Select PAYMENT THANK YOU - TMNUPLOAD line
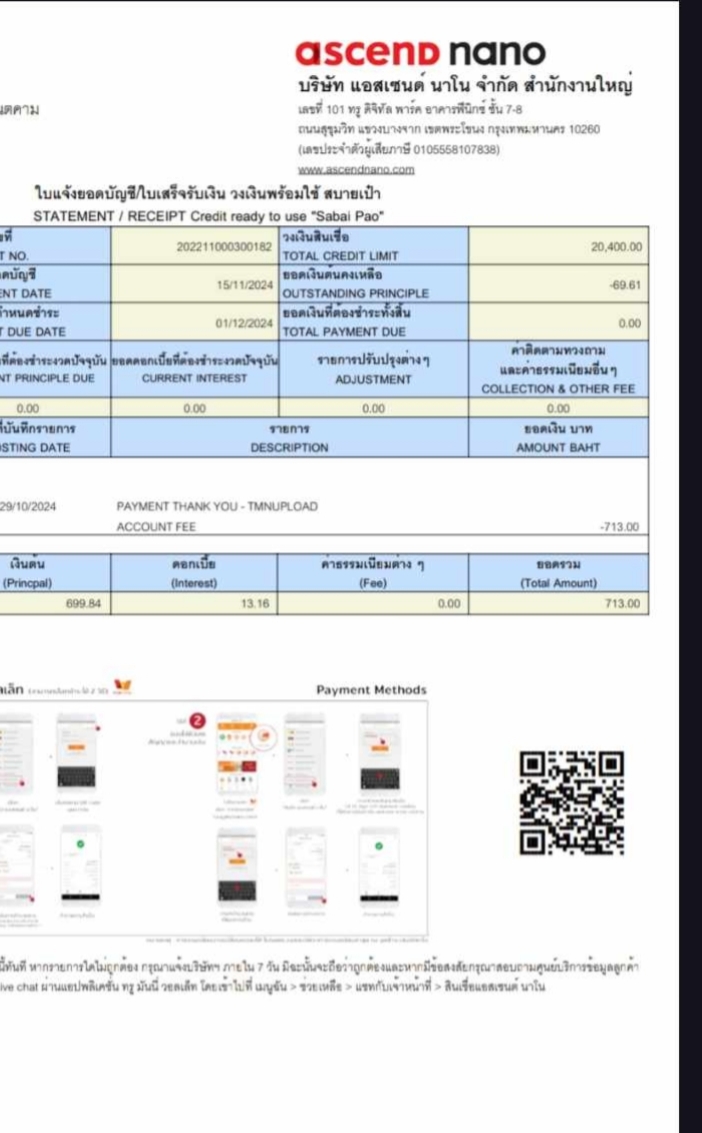The image size is (702, 1133). (217, 507)
